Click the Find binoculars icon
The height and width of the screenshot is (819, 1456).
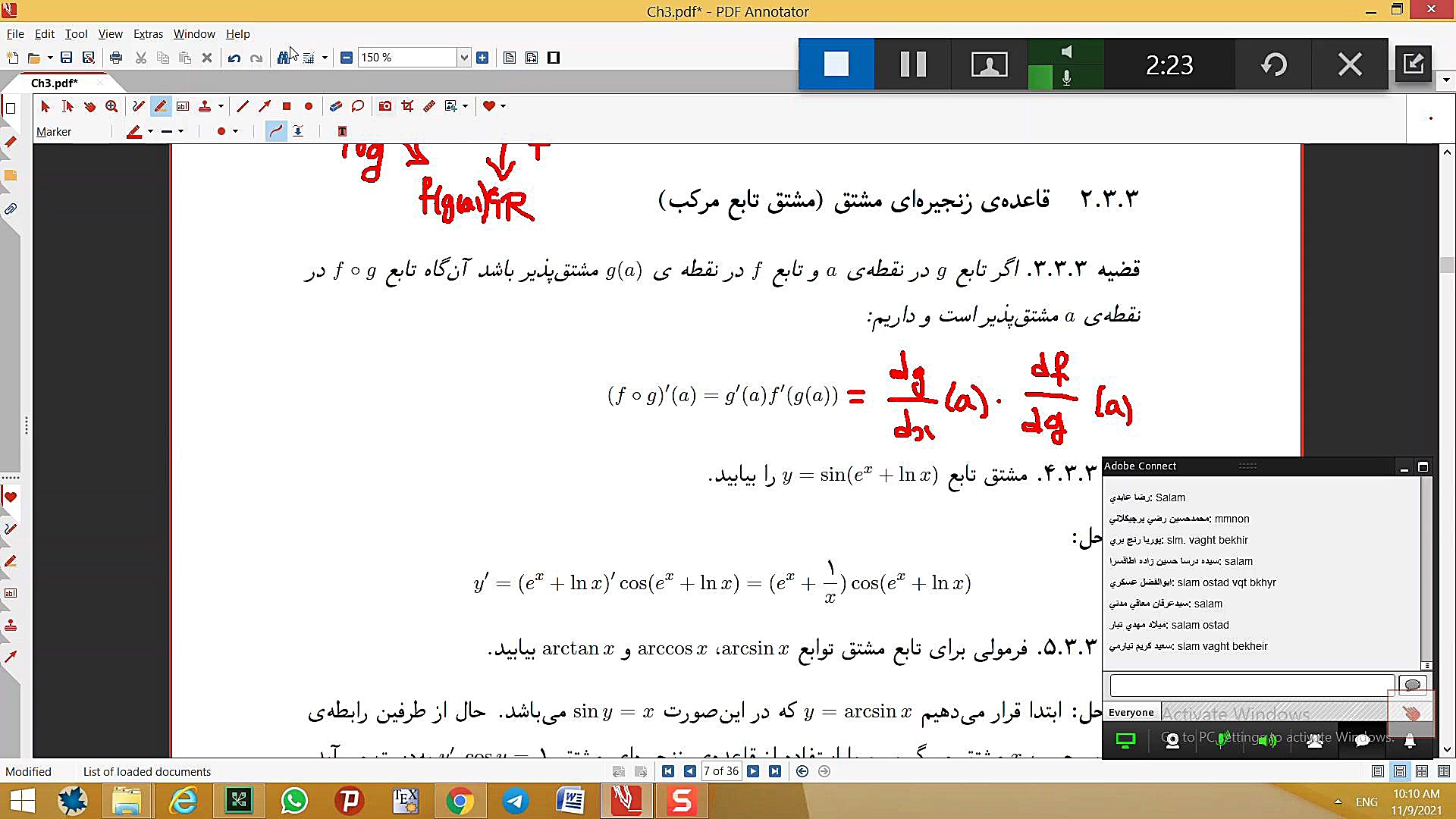pos(284,58)
